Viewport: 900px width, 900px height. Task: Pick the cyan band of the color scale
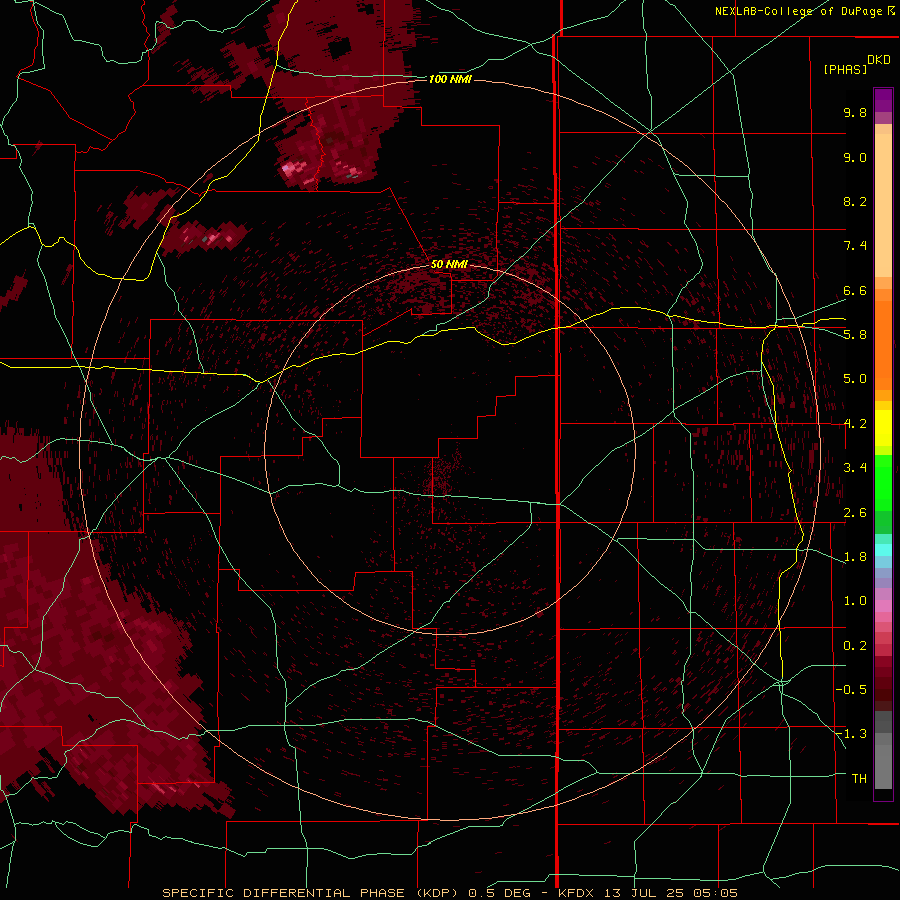pos(883,550)
